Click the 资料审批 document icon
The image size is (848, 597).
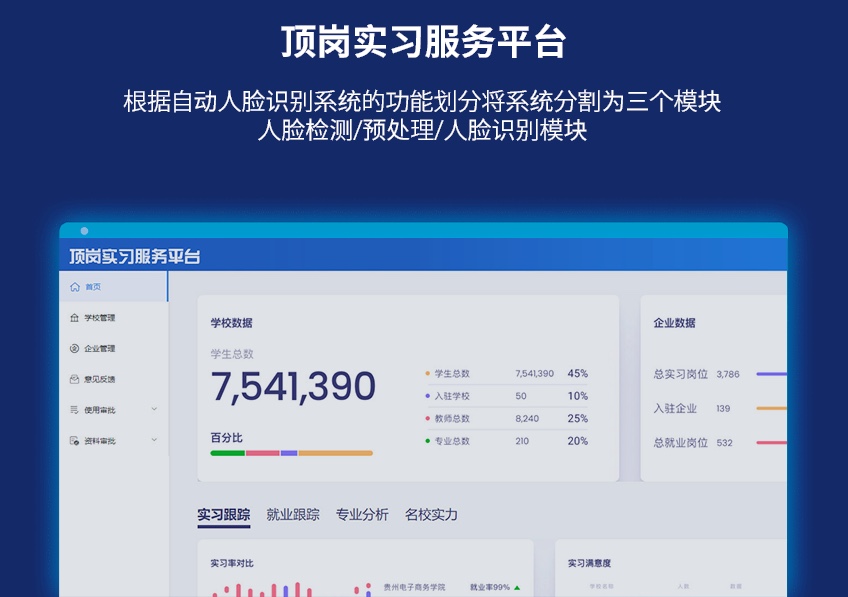click(x=75, y=441)
